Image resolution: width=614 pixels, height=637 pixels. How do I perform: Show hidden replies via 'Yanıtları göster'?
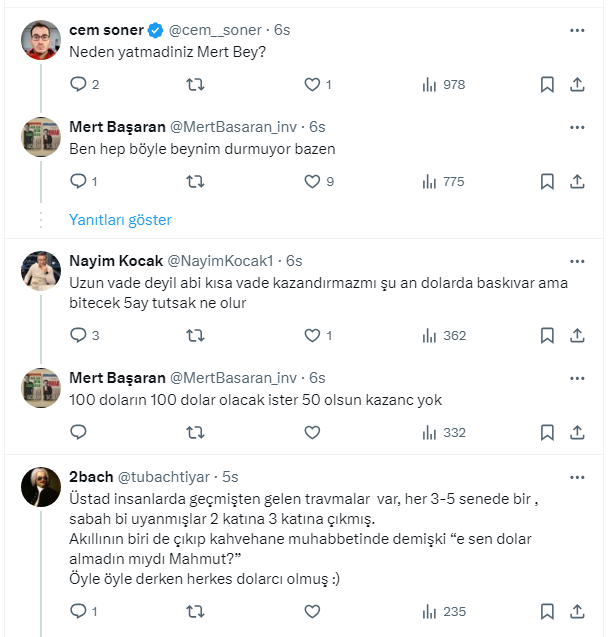(x=120, y=220)
